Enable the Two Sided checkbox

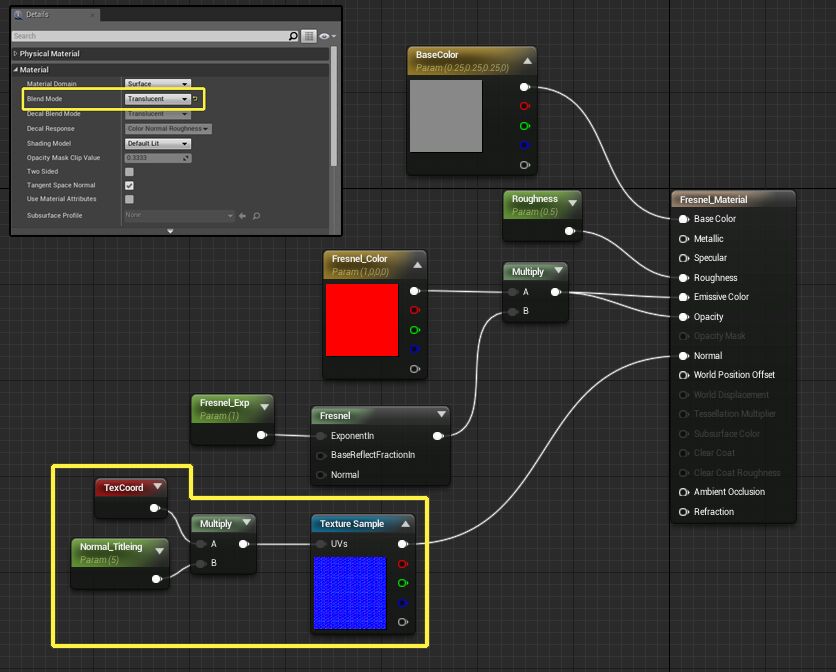129,172
